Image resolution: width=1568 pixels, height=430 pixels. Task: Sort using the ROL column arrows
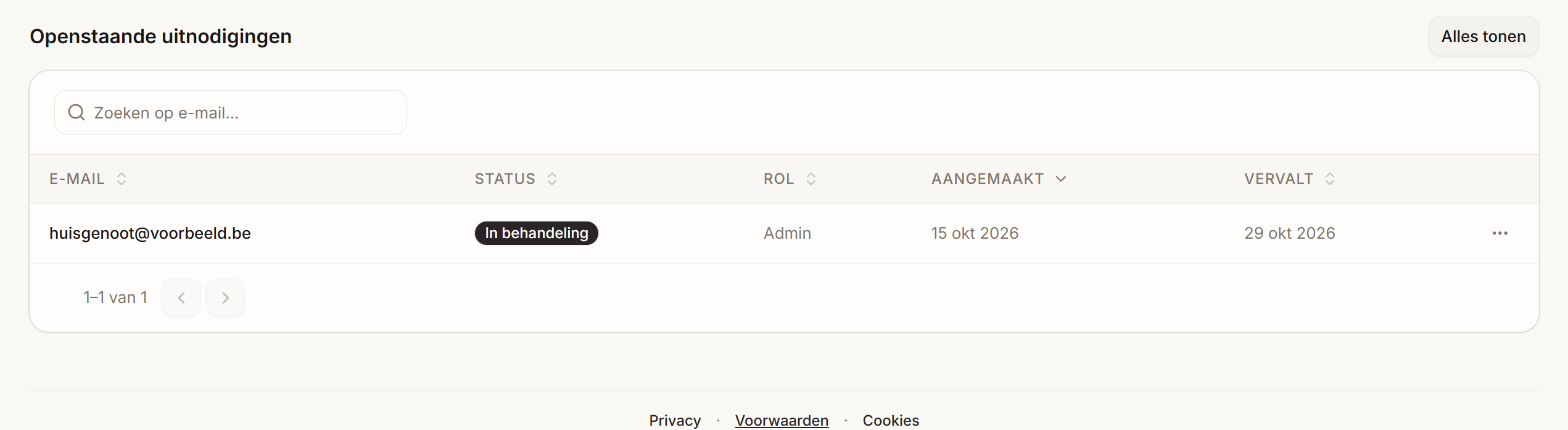pyautogui.click(x=811, y=179)
